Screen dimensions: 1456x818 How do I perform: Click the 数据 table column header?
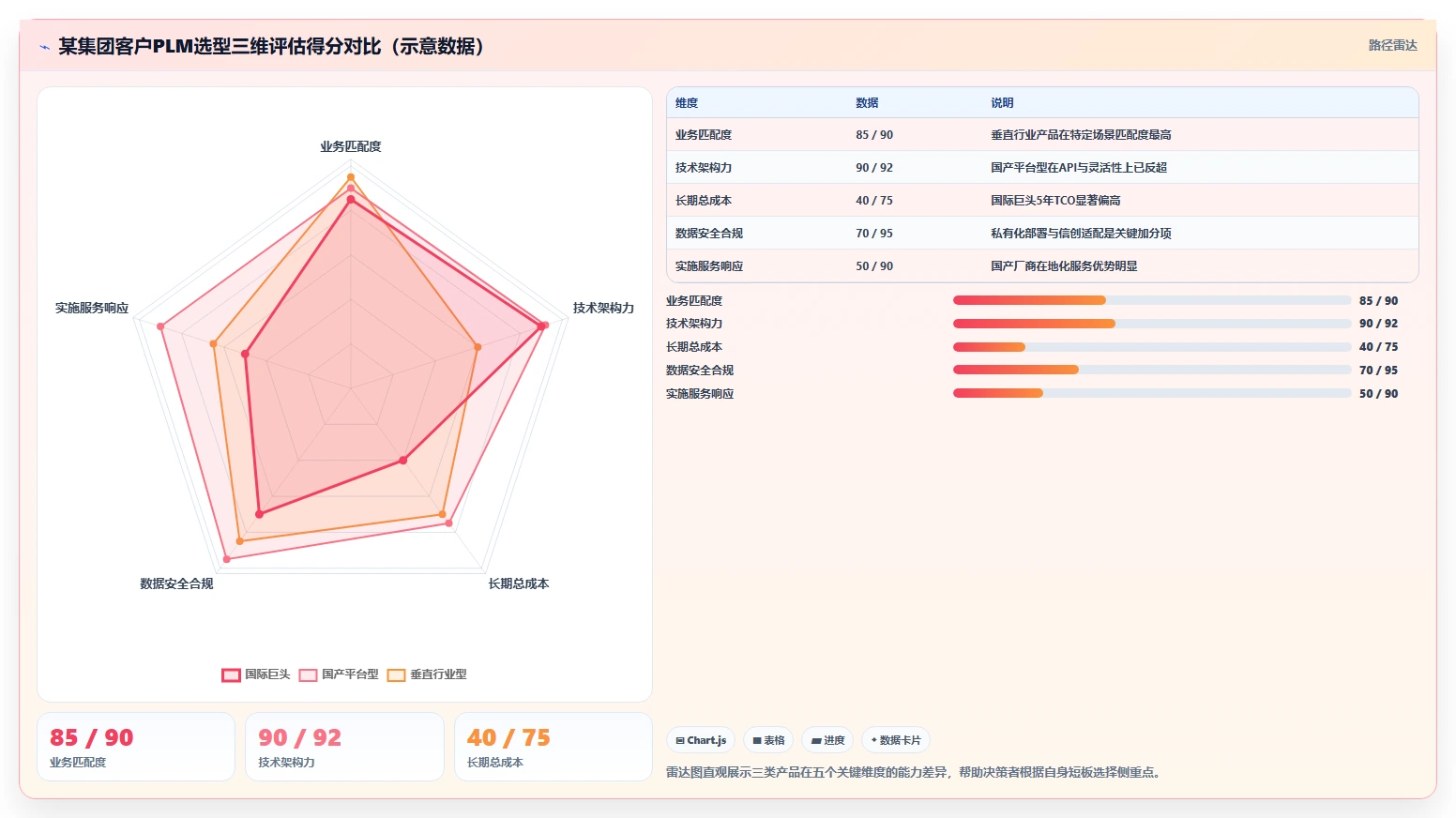click(867, 103)
